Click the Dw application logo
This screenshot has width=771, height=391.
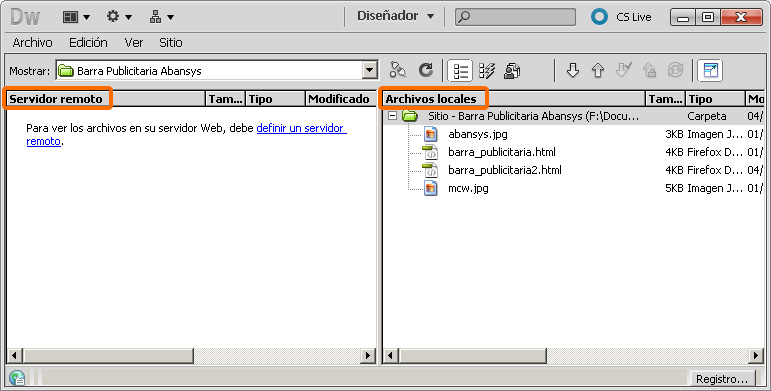pyautogui.click(x=26, y=17)
